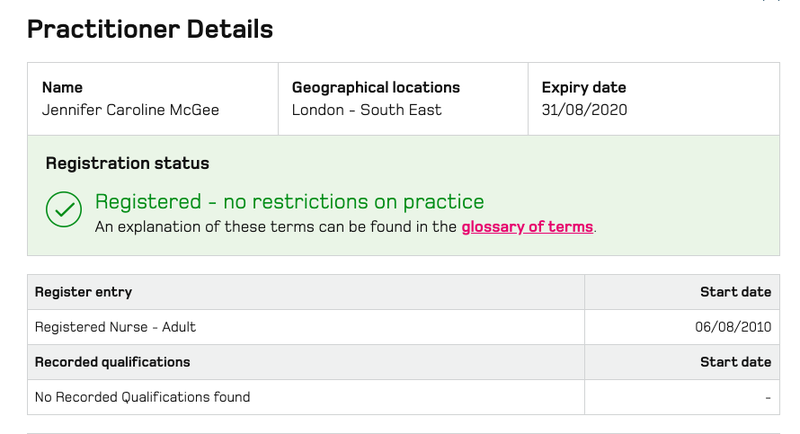Viewport: 800px width, 434px height.
Task: Click the name Jennifer Caroline McGee
Action: [131, 110]
